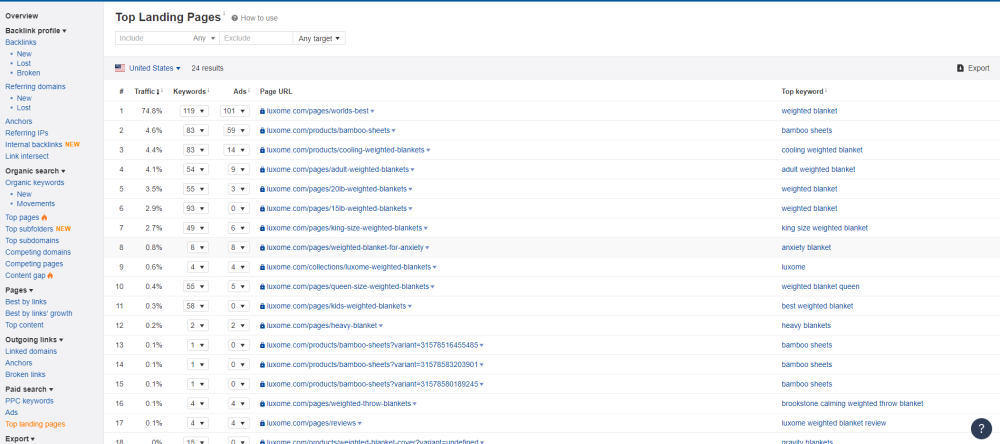This screenshot has height=444, width=1000.
Task: Collapse the Backlink profile section
Action: pyautogui.click(x=36, y=31)
